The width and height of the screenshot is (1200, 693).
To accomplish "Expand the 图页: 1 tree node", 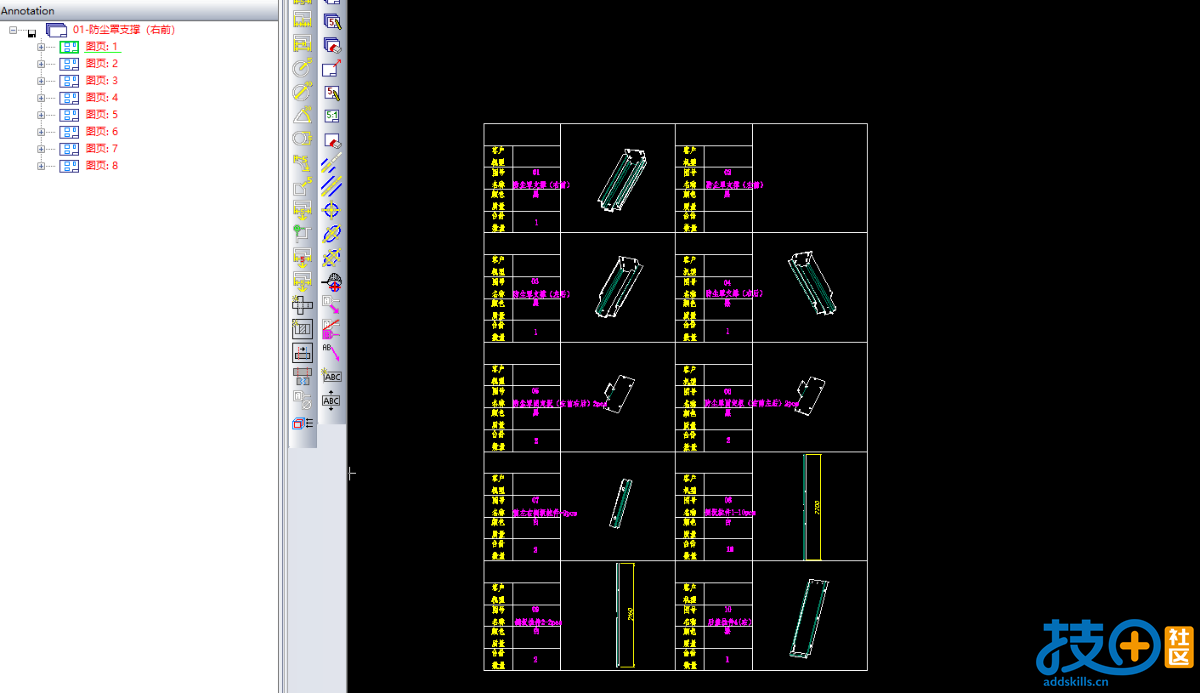I will (x=41, y=47).
